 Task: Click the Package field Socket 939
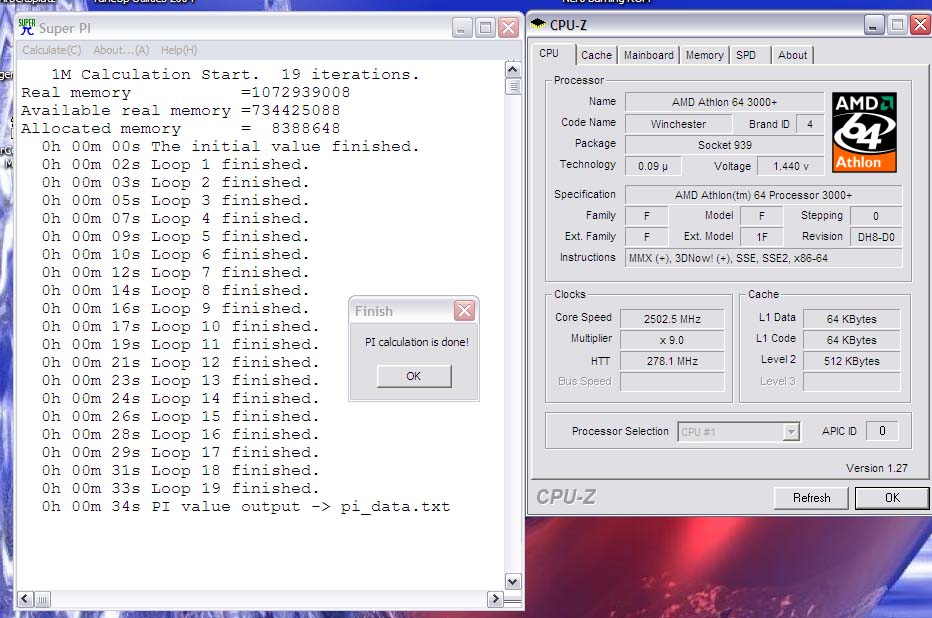(724, 145)
